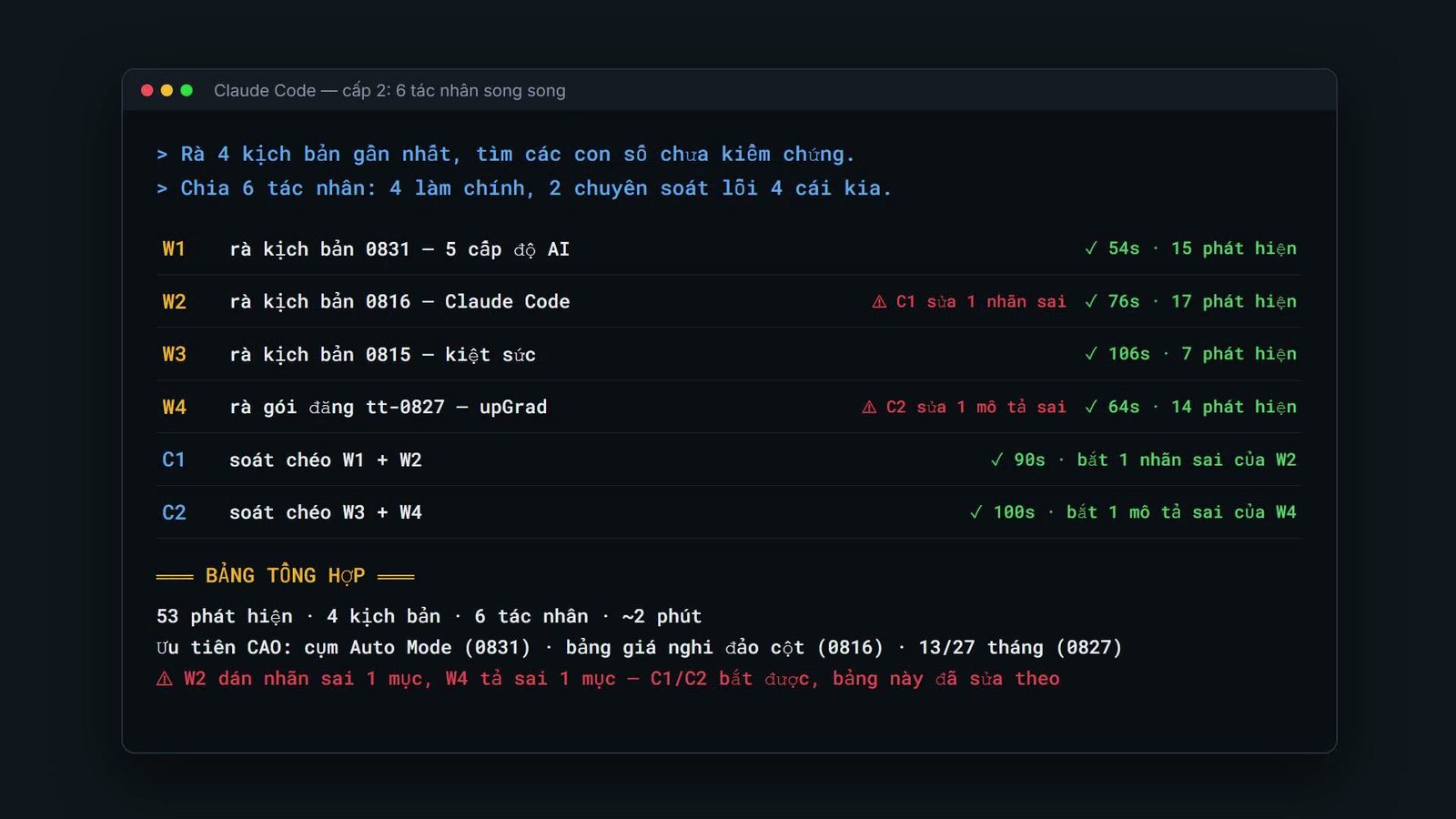The width and height of the screenshot is (1456, 819).
Task: Click the W2 agent label
Action: point(174,301)
